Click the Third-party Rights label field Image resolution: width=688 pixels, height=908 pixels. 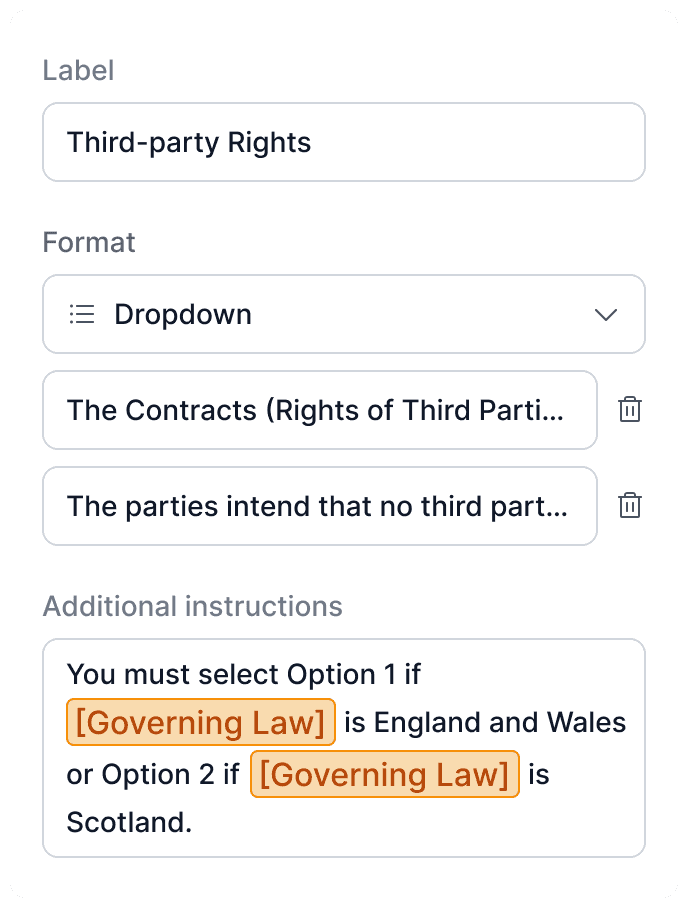point(344,143)
